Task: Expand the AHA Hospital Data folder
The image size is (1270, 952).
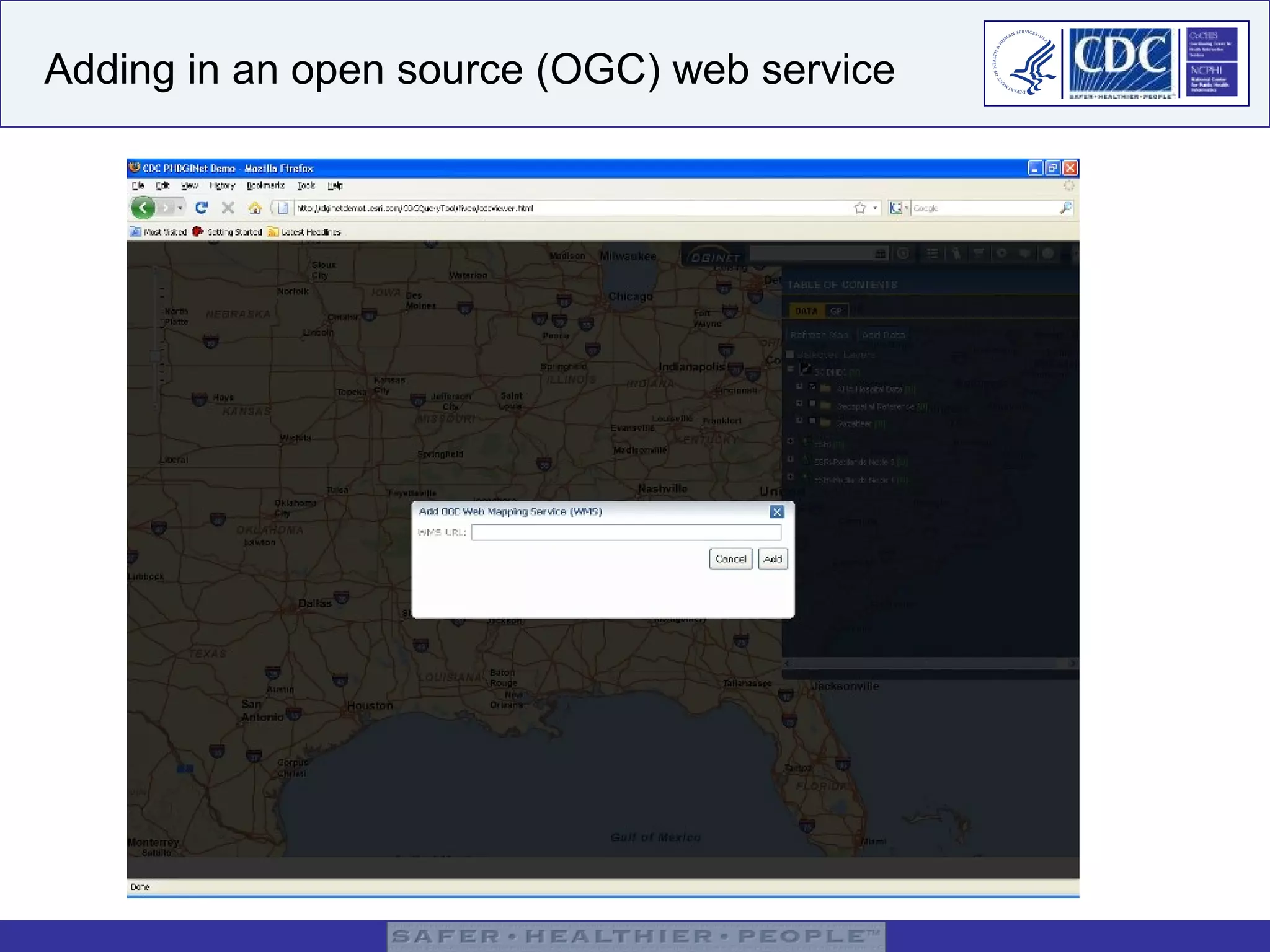Action: tap(799, 386)
